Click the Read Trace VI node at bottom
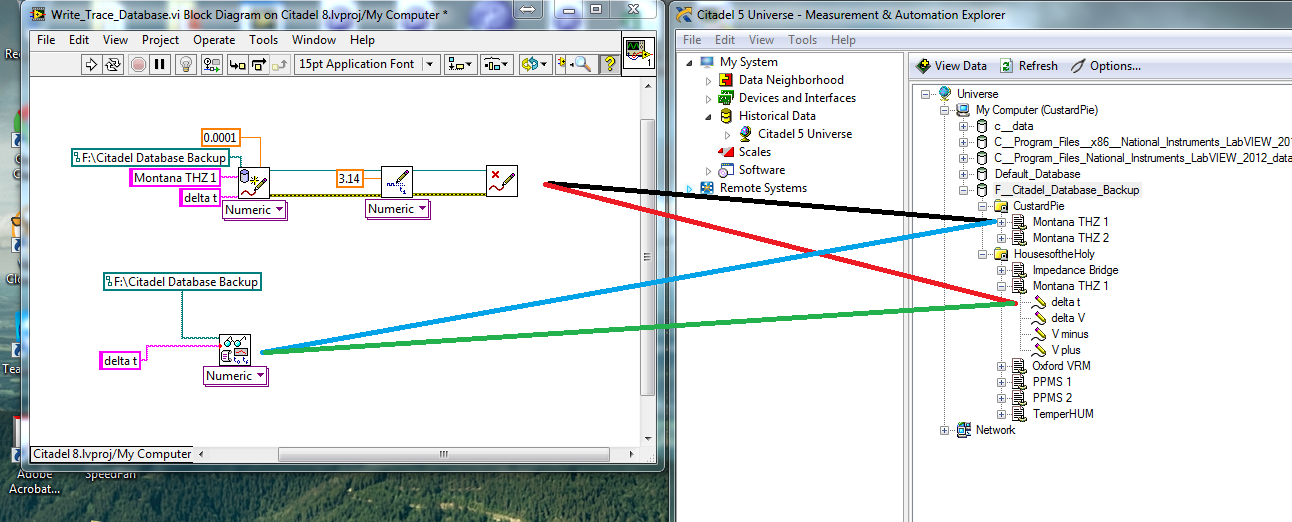The height and width of the screenshot is (522, 1292). (x=235, y=351)
